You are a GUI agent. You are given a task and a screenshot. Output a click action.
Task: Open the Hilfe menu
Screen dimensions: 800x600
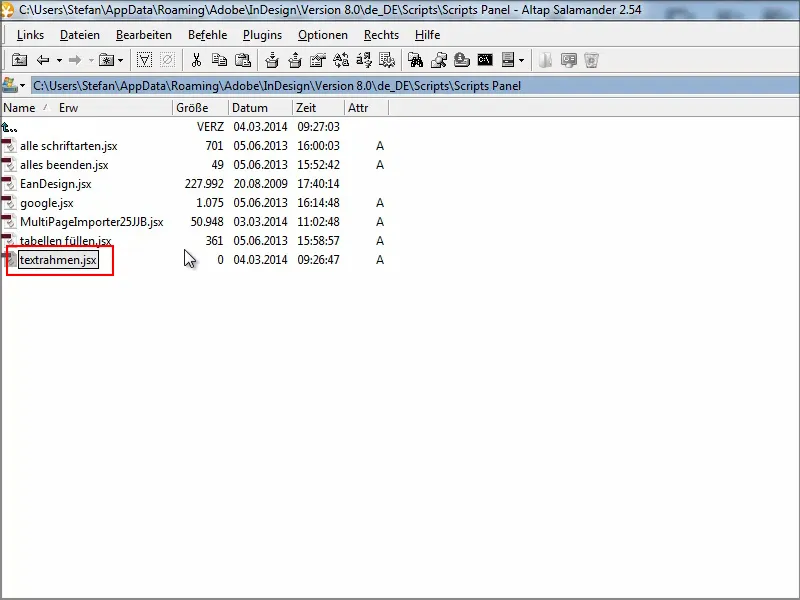(428, 35)
